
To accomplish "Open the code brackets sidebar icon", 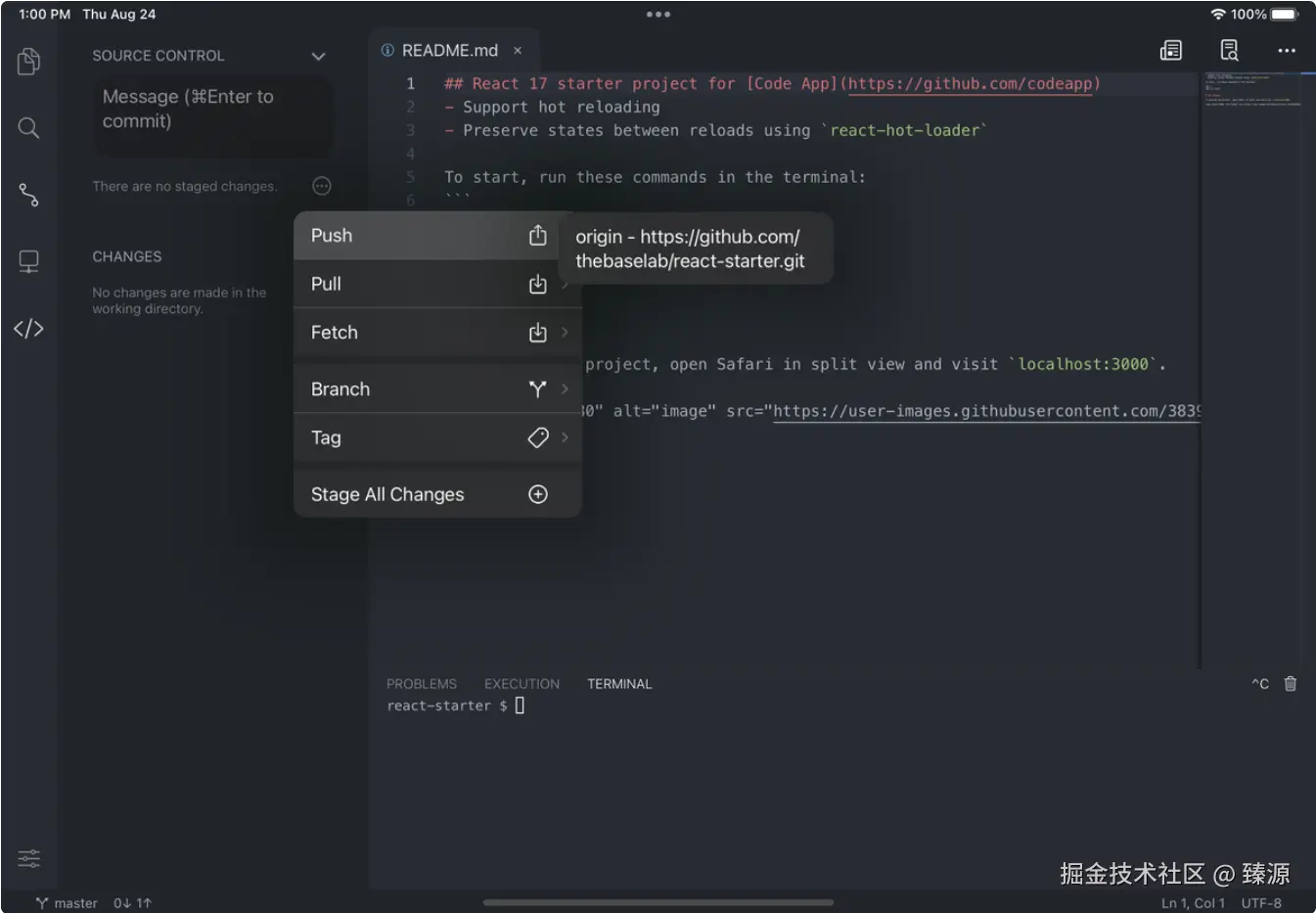I will coord(28,329).
